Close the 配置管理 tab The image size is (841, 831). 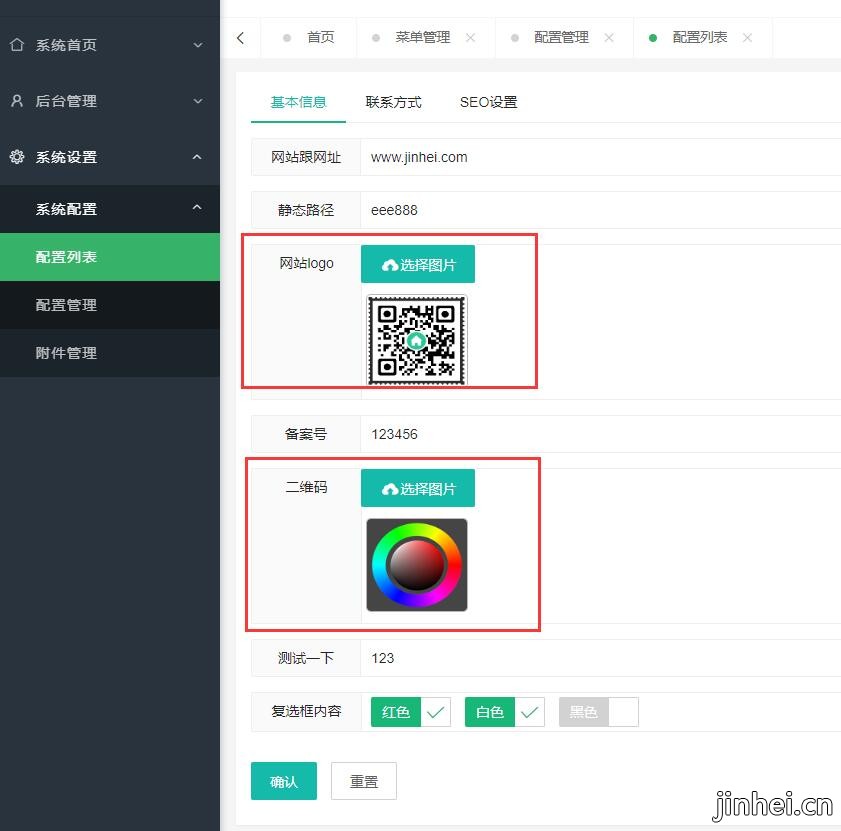click(609, 38)
